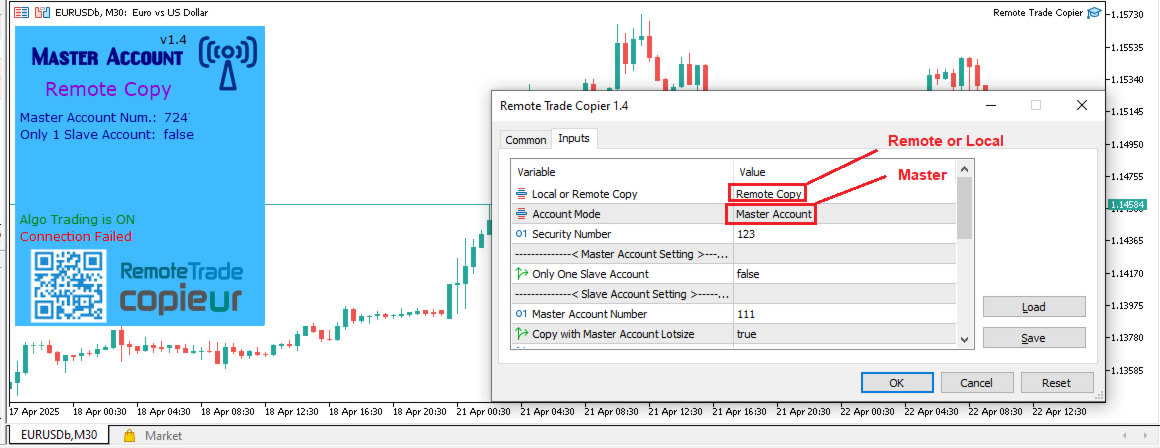Click the OK button
This screenshot has height=448, width=1160.
897,383
